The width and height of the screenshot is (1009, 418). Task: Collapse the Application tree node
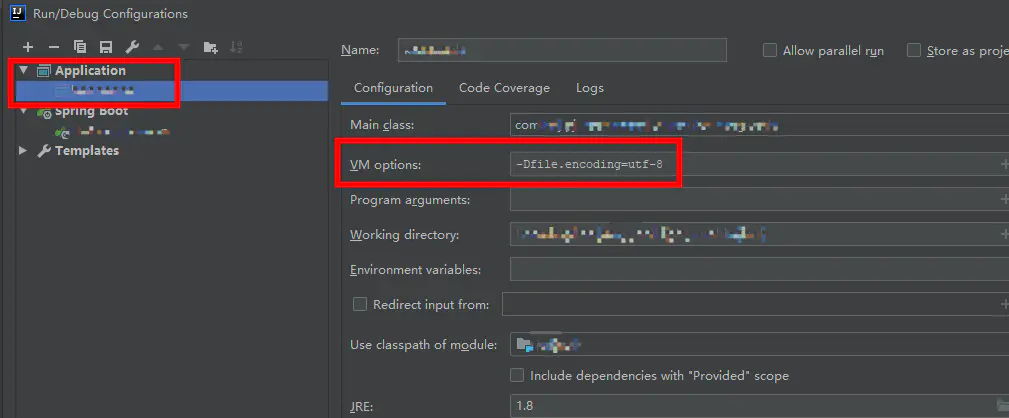point(24,70)
